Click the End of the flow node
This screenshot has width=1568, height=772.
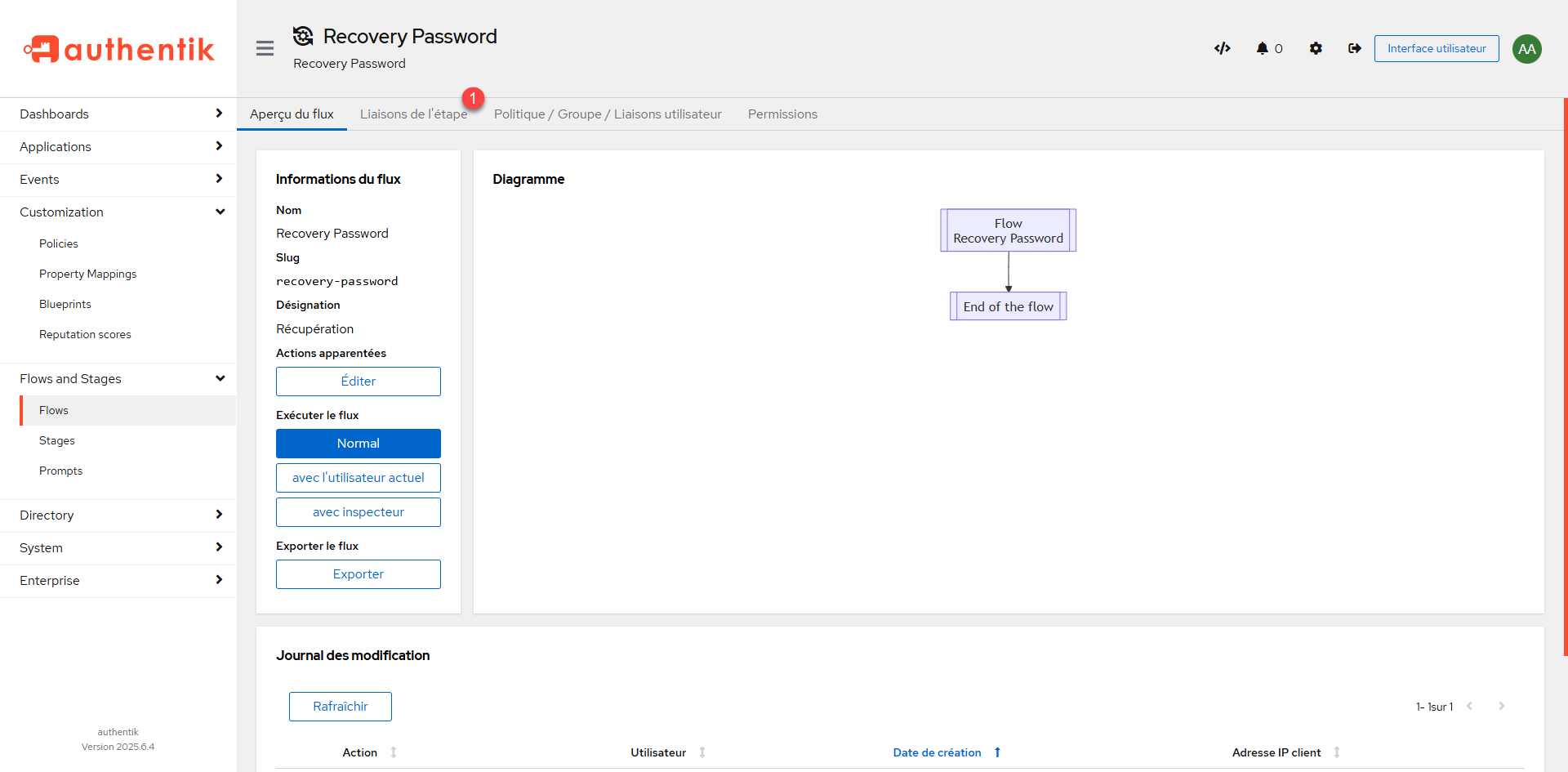pos(1008,307)
